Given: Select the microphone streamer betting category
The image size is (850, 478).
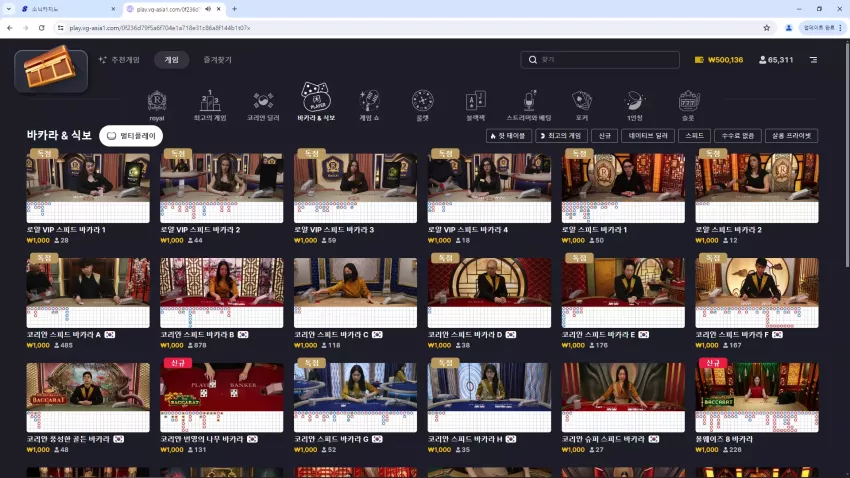Looking at the screenshot, I should click(x=529, y=106).
